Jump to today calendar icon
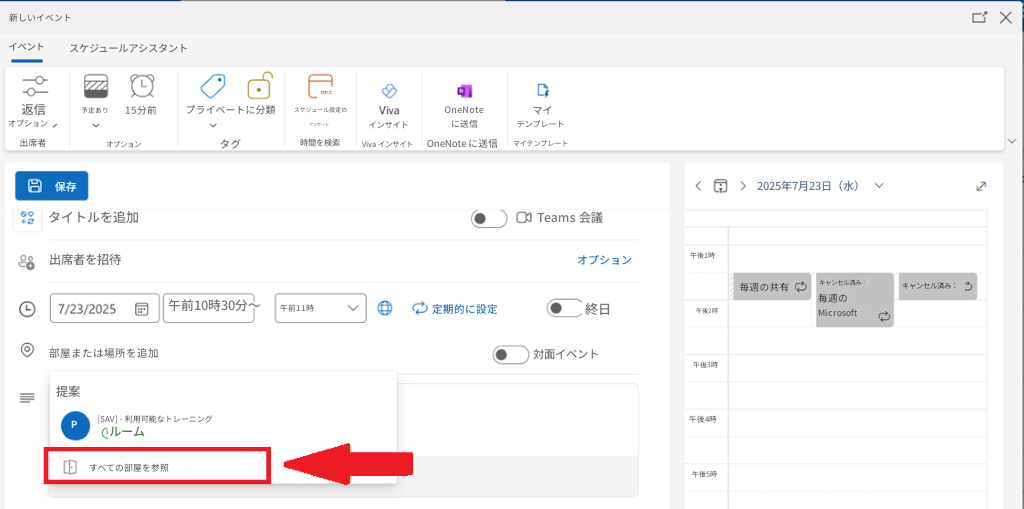 [720, 186]
